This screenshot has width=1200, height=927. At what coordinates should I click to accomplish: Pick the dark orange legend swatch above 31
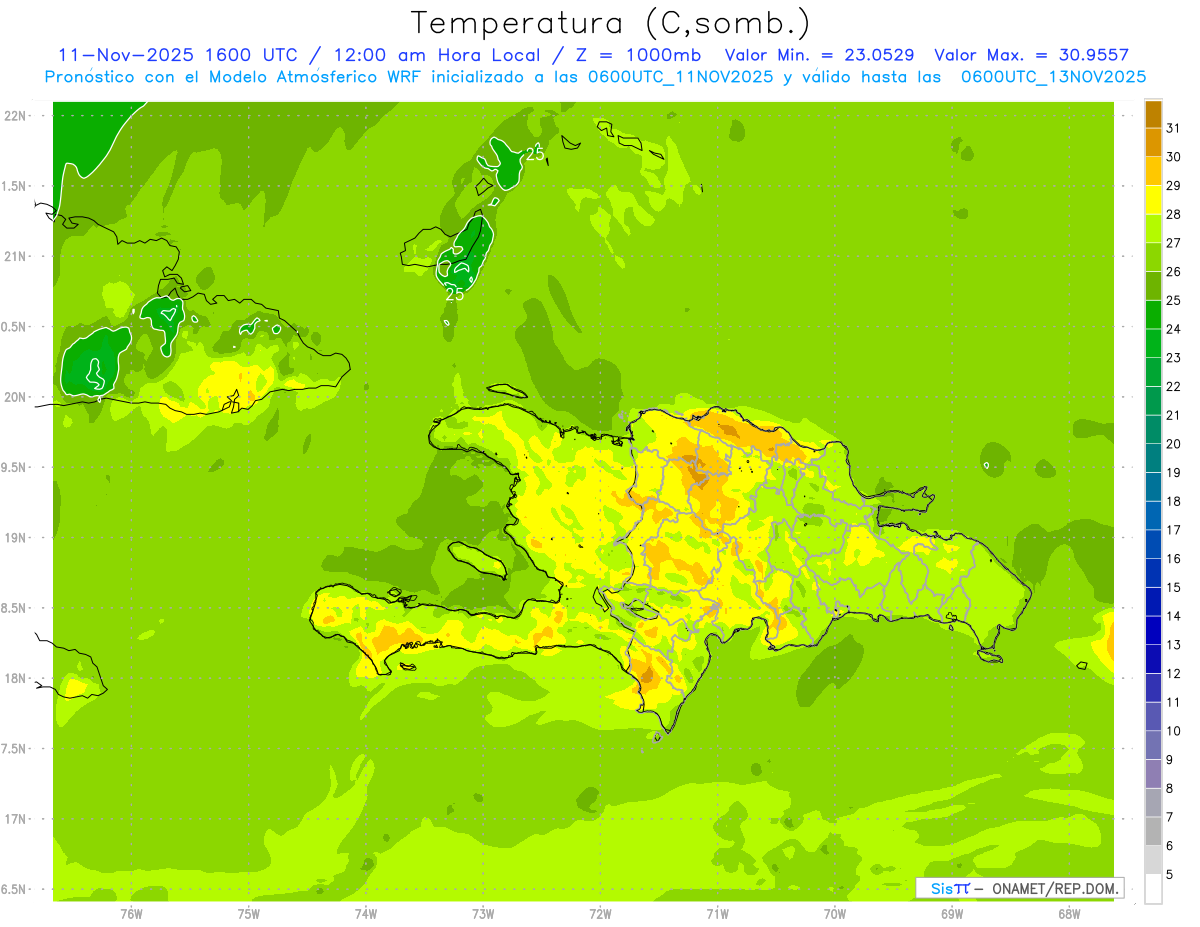tap(1153, 114)
